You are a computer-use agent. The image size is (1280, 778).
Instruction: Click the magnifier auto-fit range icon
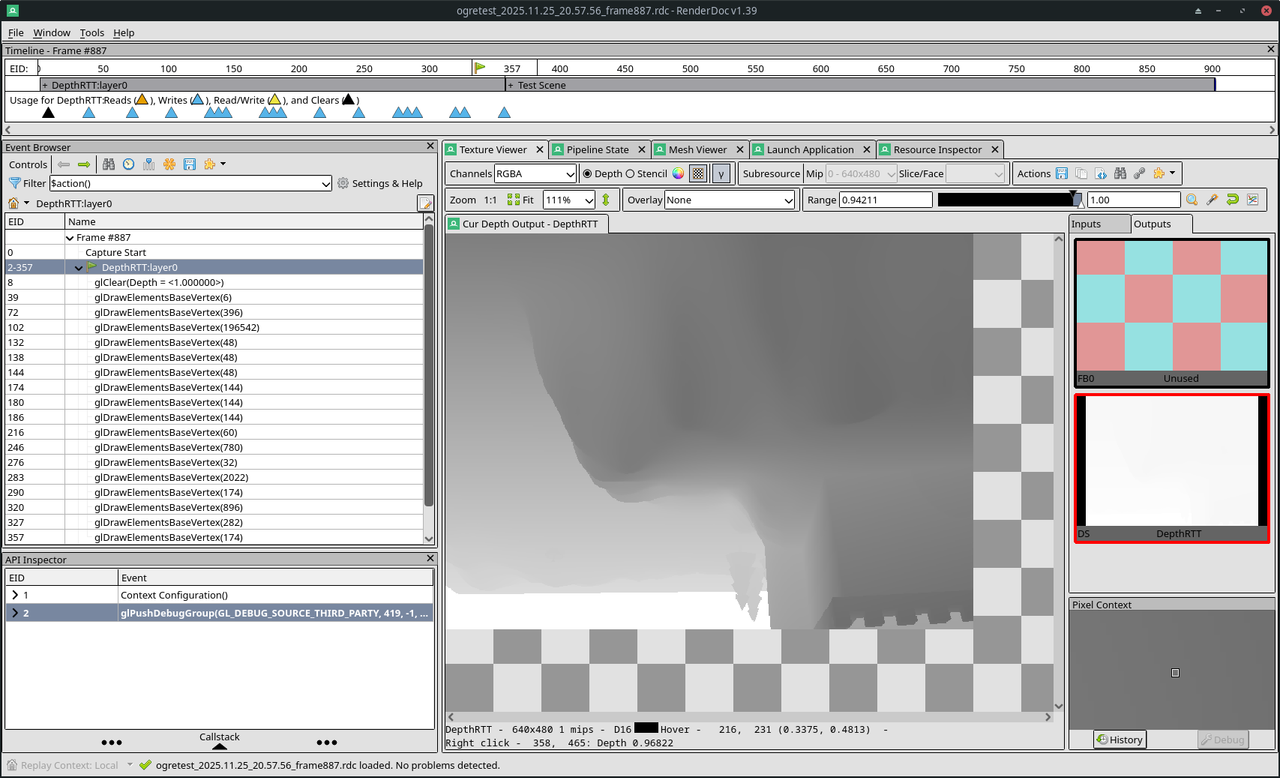point(1192,200)
